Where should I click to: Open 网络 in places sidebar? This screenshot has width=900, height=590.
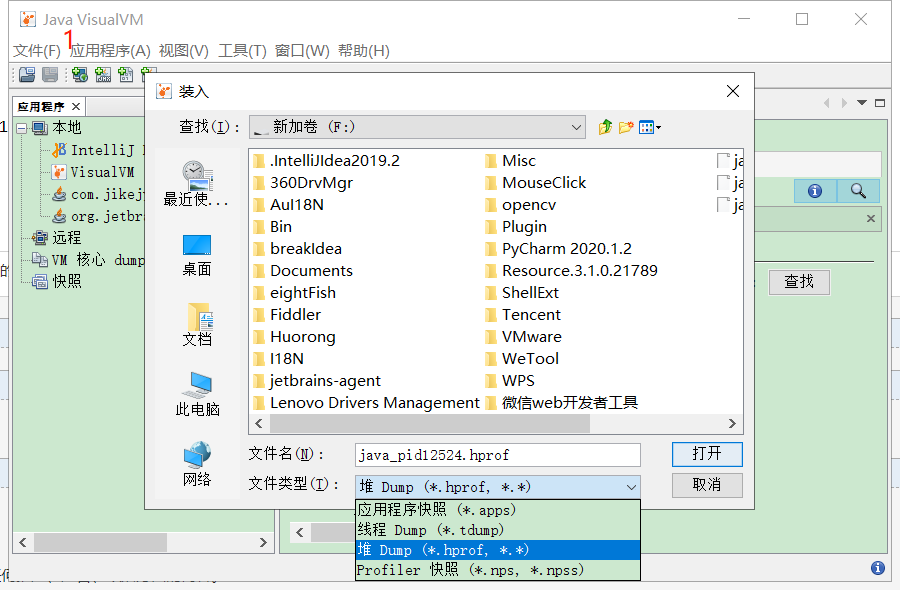point(197,464)
